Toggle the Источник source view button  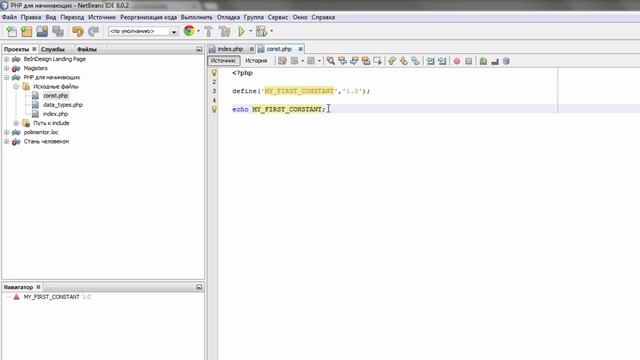[224, 61]
